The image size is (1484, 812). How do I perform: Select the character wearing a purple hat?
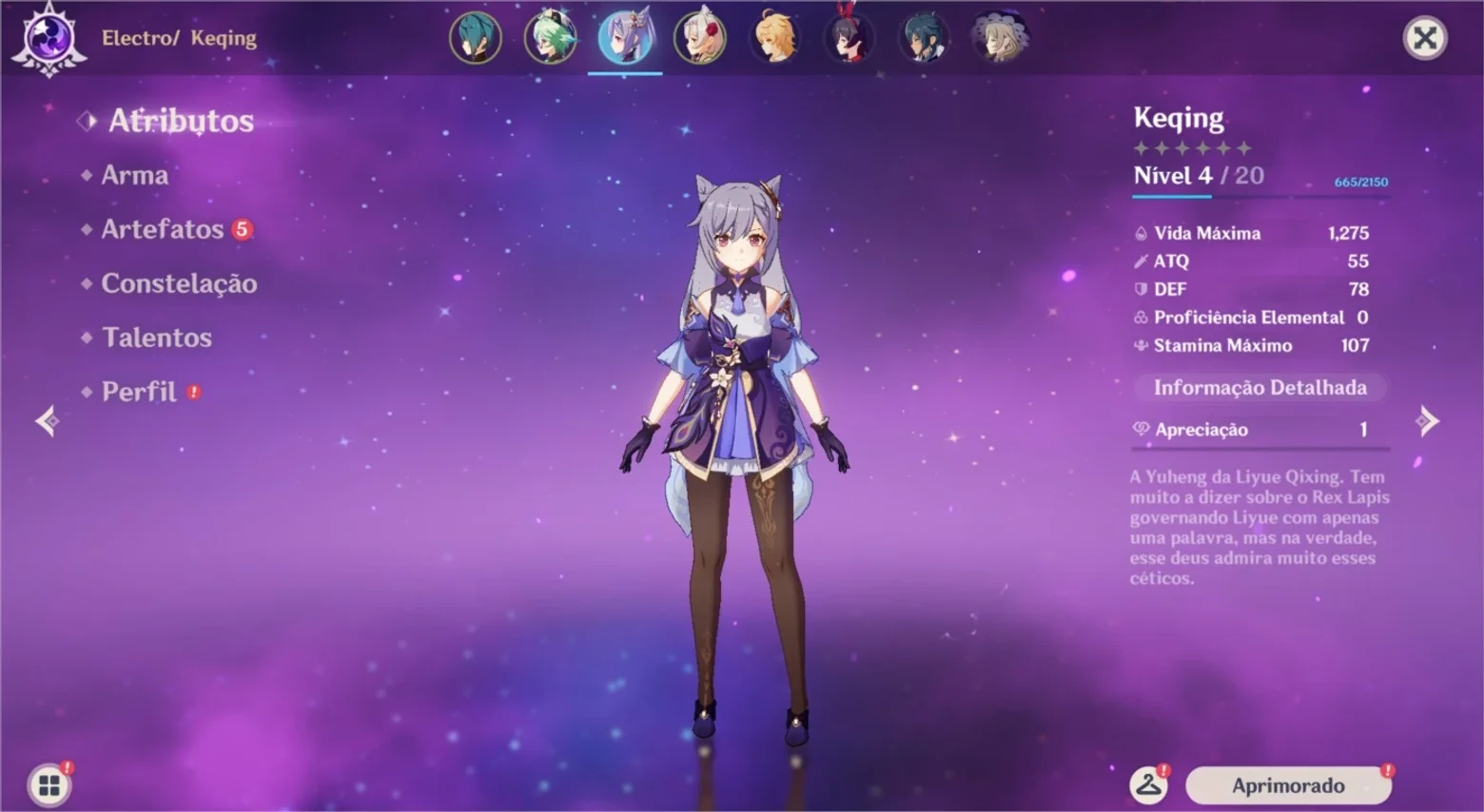click(999, 38)
